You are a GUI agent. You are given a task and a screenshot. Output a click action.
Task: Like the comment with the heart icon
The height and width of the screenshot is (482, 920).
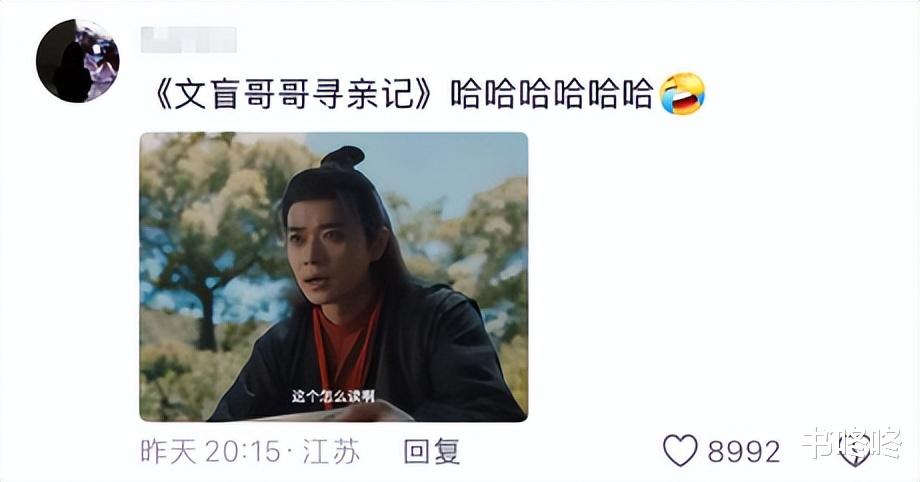point(680,451)
